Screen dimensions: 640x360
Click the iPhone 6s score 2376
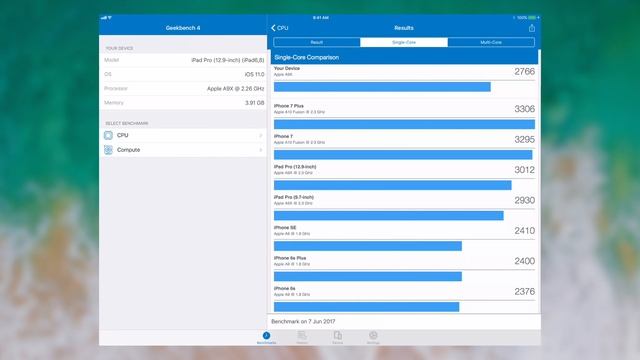pos(524,291)
